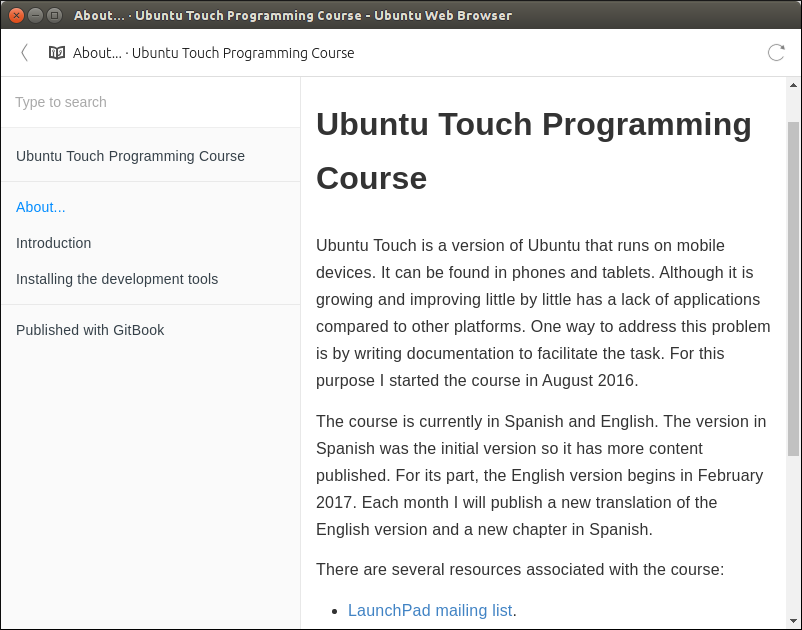Open the LaunchPad mailing list link
This screenshot has width=802, height=630.
[430, 610]
